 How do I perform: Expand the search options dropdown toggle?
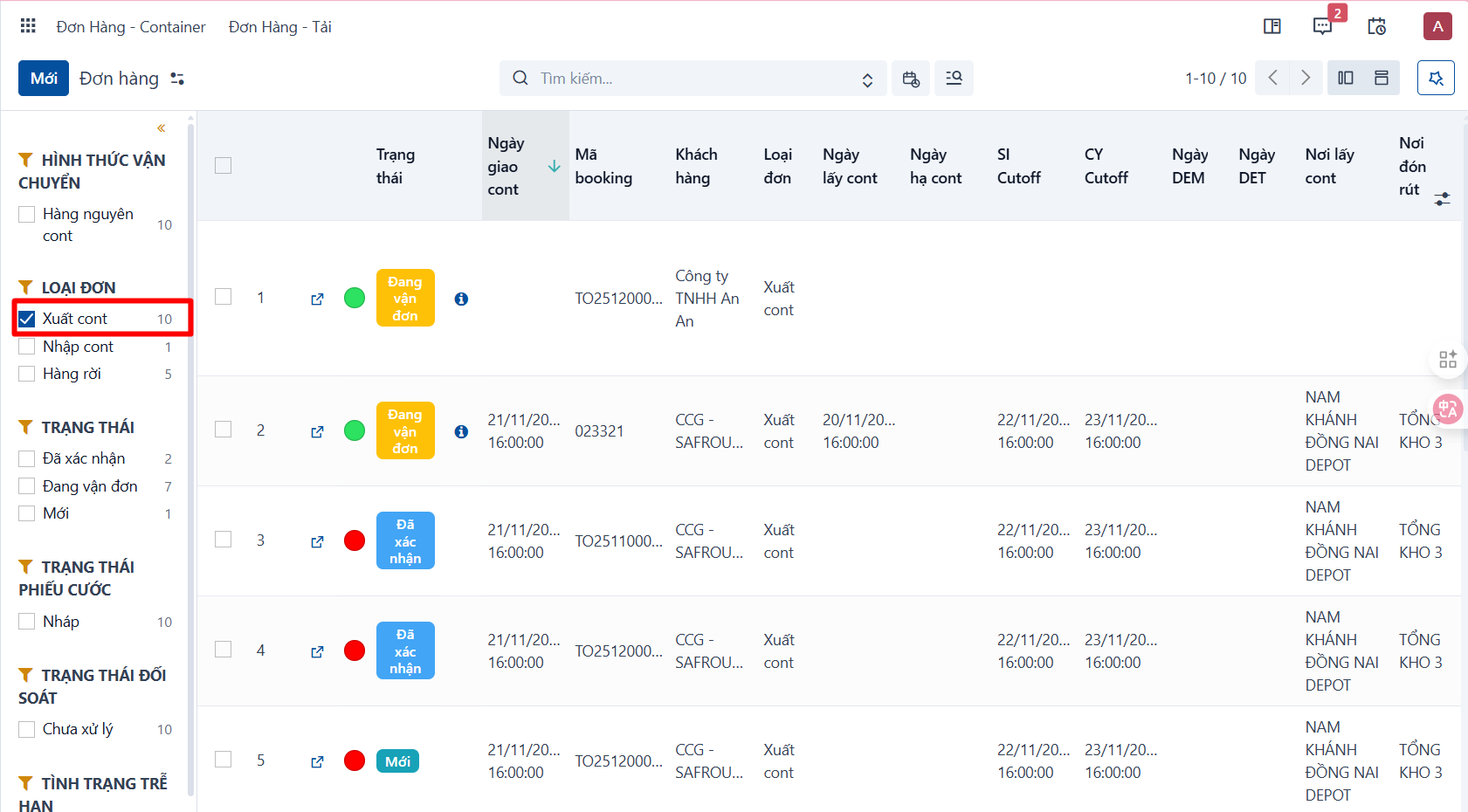867,79
